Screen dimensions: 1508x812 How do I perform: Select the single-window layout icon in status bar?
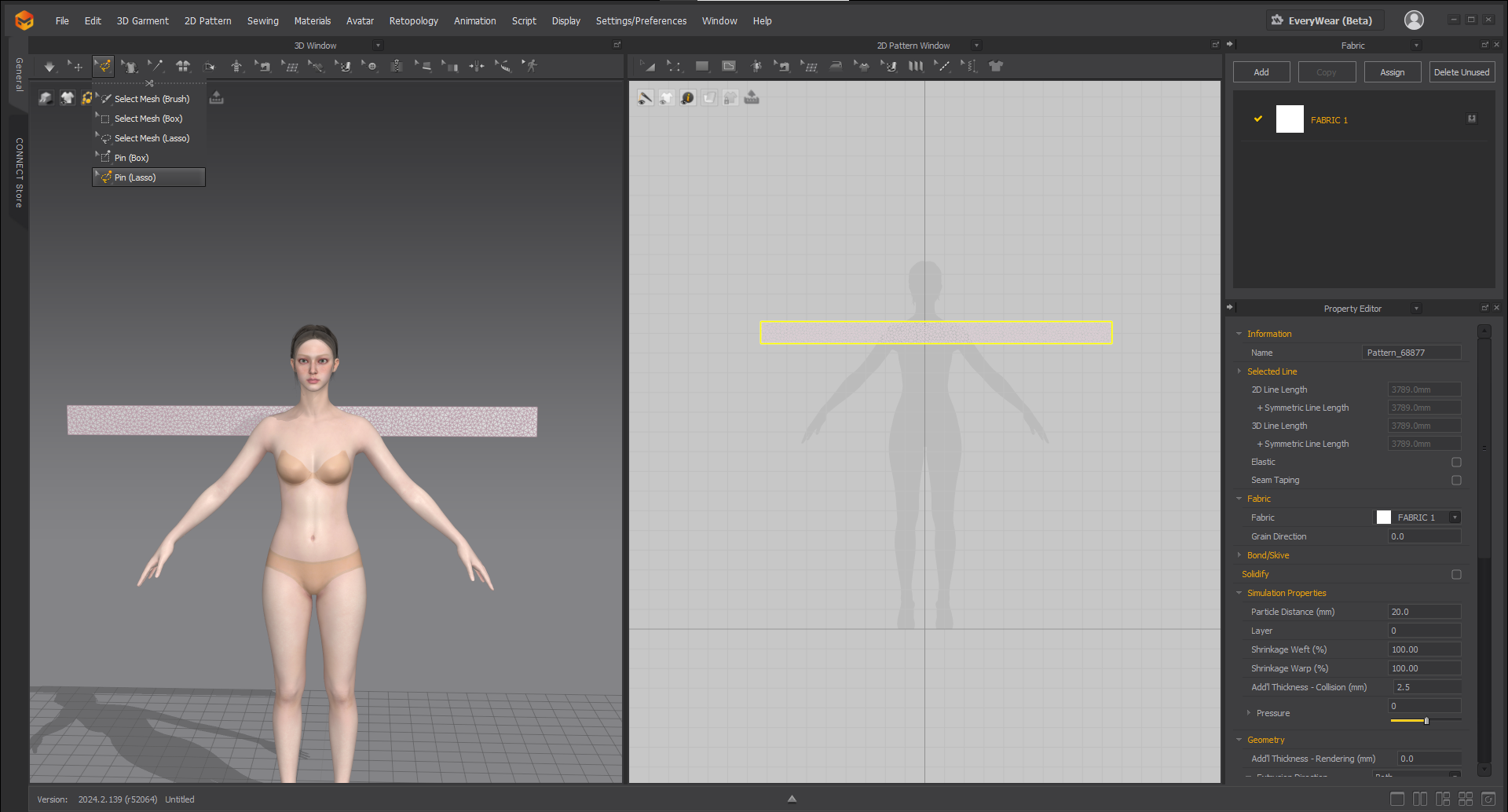tap(1397, 799)
